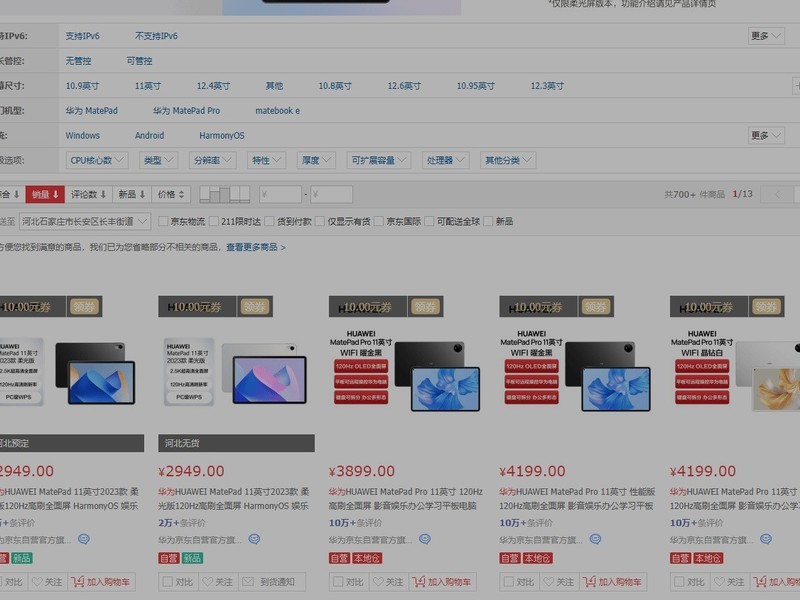Click the chat icon under the first ¥4199.00 product
The height and width of the screenshot is (600, 800).
[595, 539]
